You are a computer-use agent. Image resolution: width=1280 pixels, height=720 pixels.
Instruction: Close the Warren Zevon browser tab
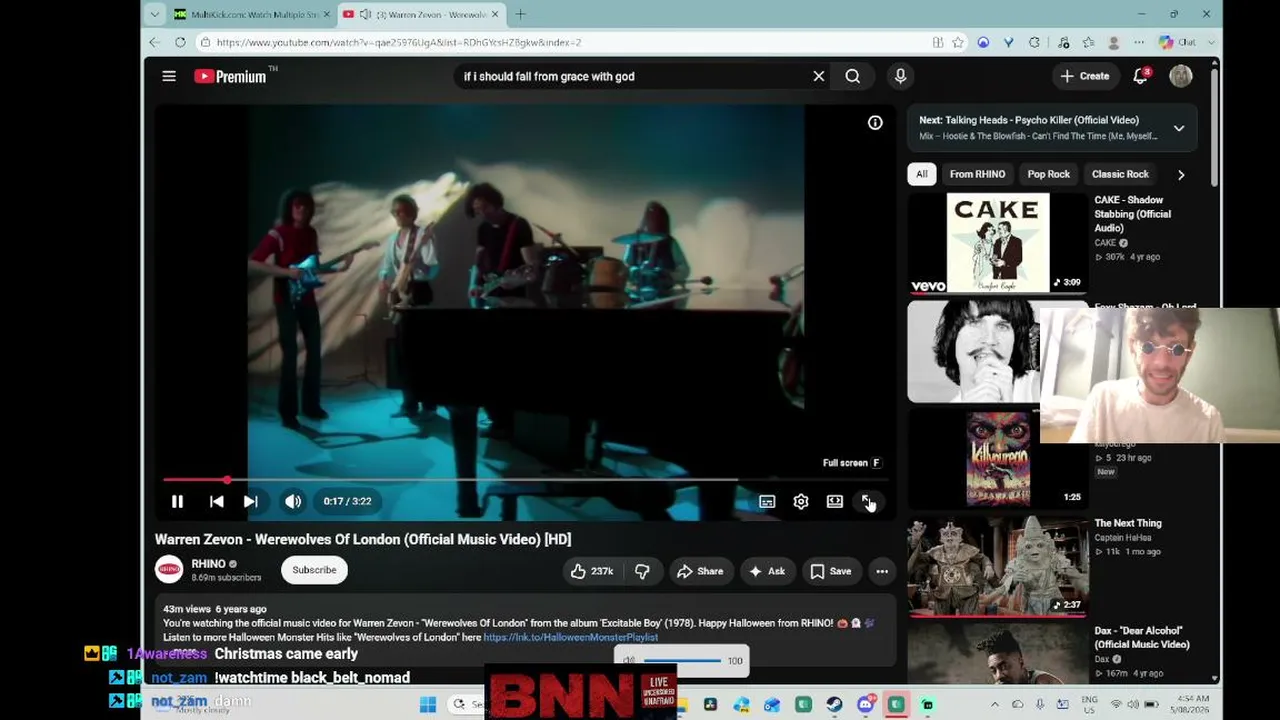pos(495,14)
